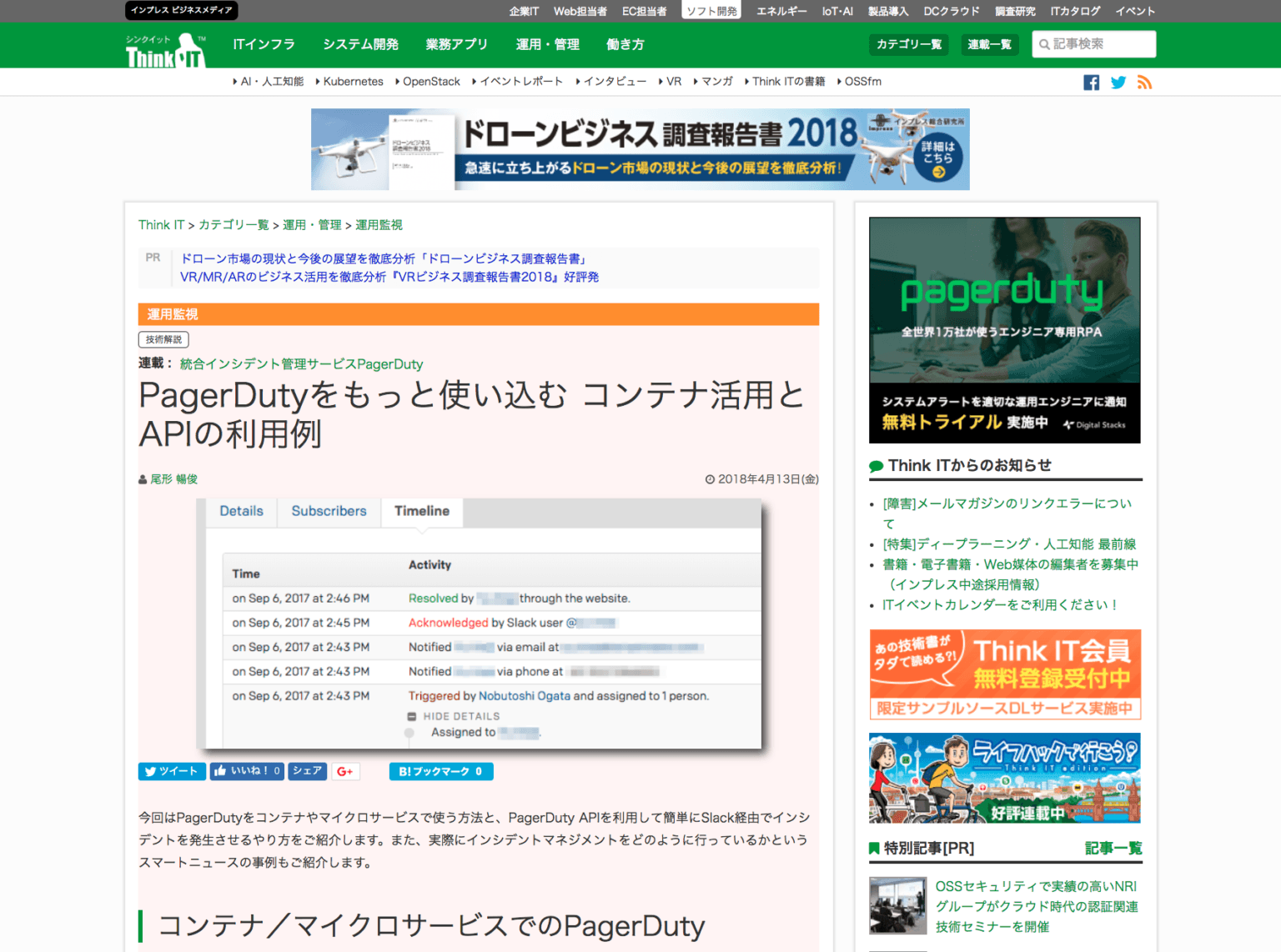The width and height of the screenshot is (1281, 952).
Task: Go to Think IT breadcrumb link
Action: click(x=161, y=225)
